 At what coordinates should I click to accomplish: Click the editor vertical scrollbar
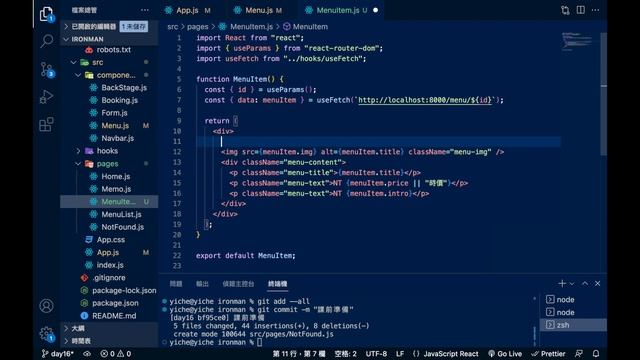point(604,94)
